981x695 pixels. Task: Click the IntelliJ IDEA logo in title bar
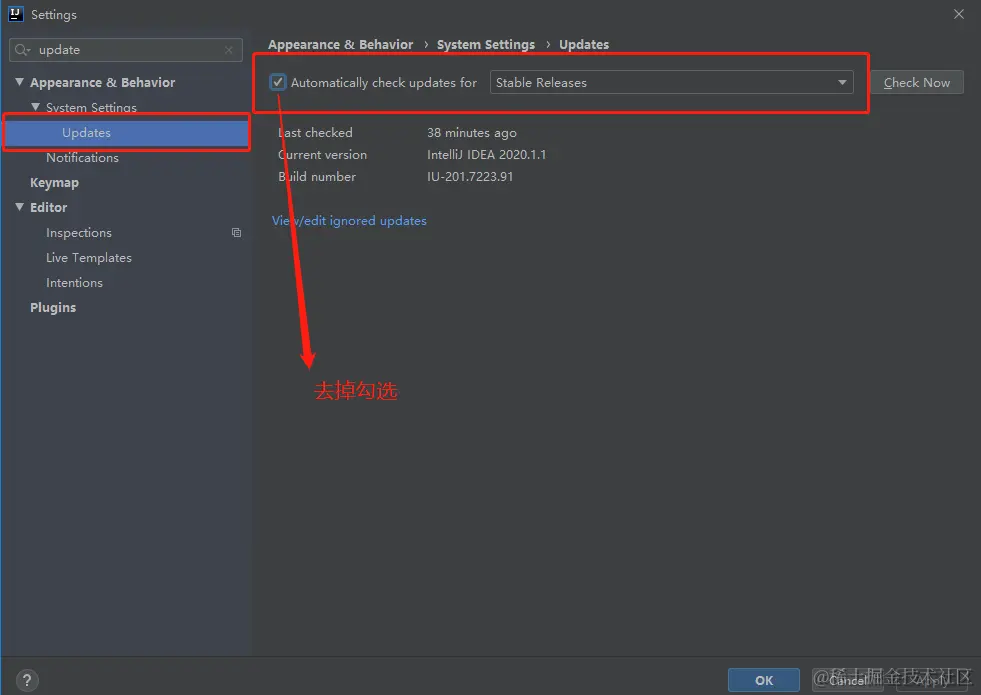click(16, 14)
